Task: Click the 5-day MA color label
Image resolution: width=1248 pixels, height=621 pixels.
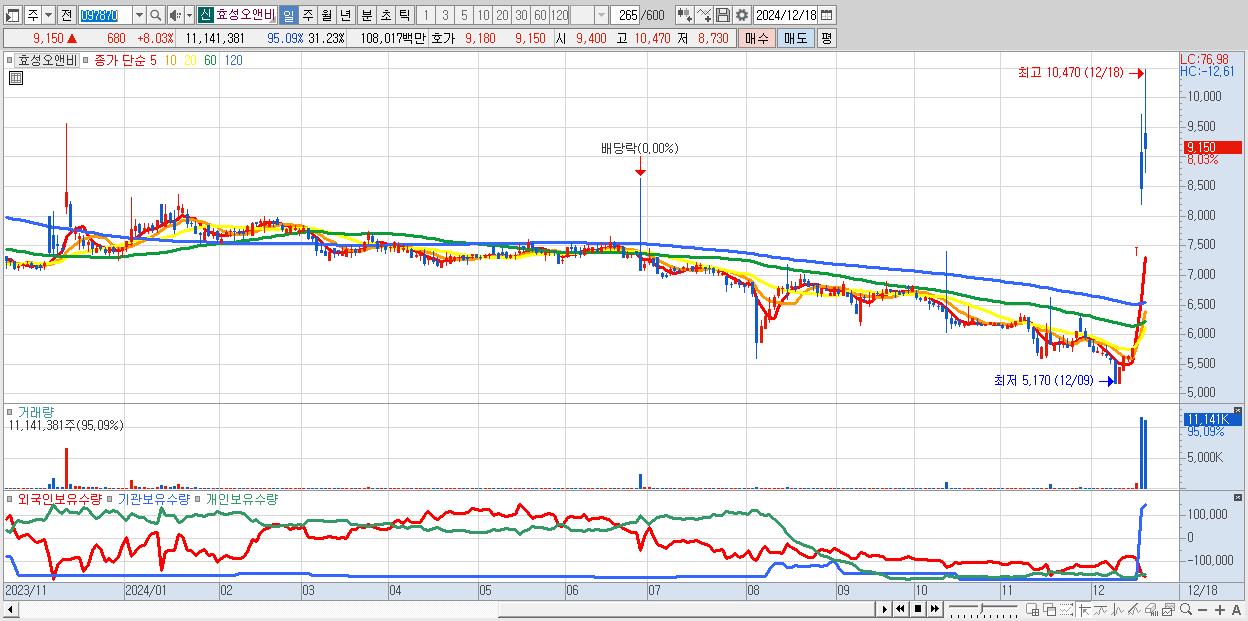Action: click(153, 60)
